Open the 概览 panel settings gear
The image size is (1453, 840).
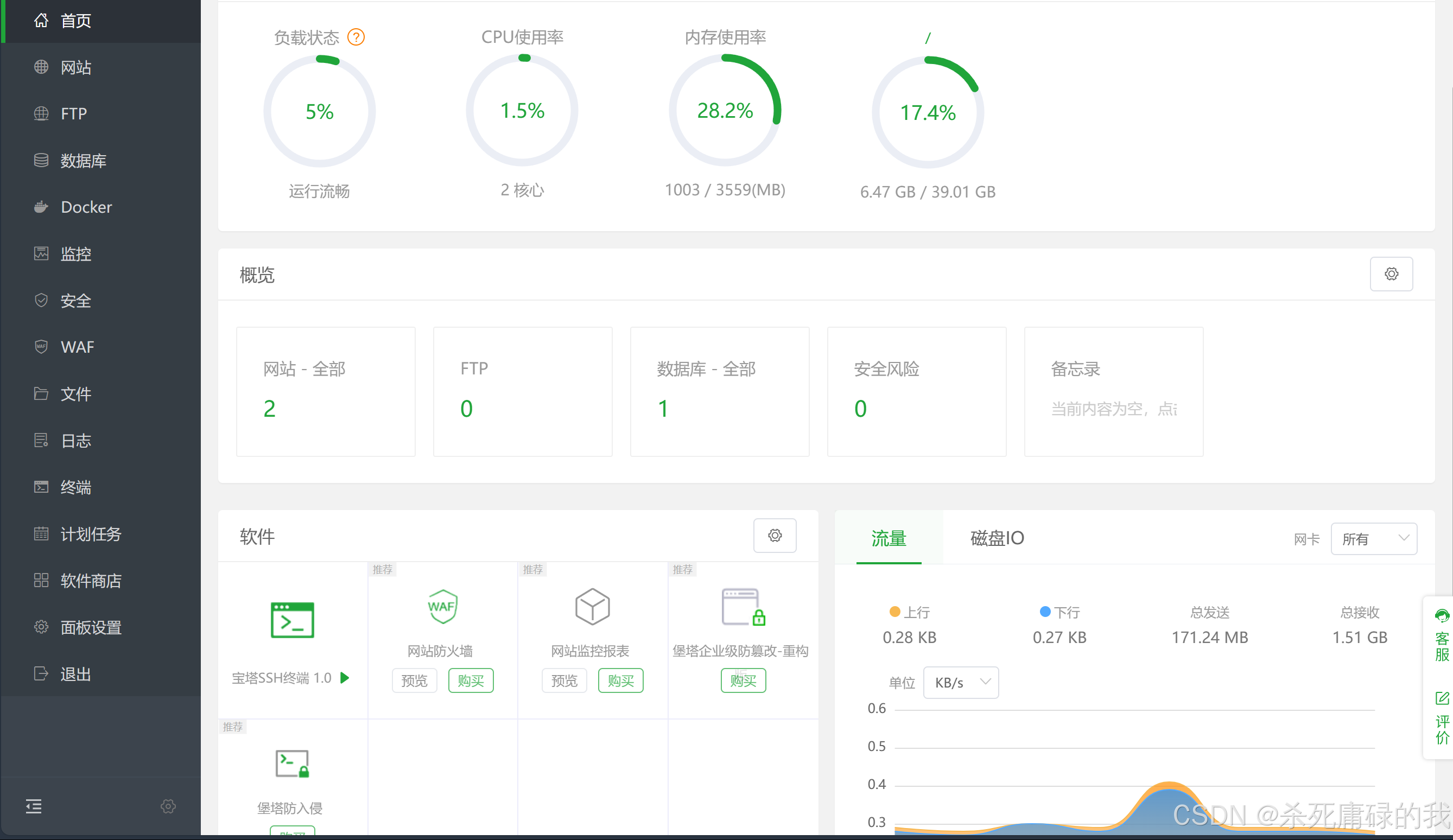pyautogui.click(x=1391, y=274)
